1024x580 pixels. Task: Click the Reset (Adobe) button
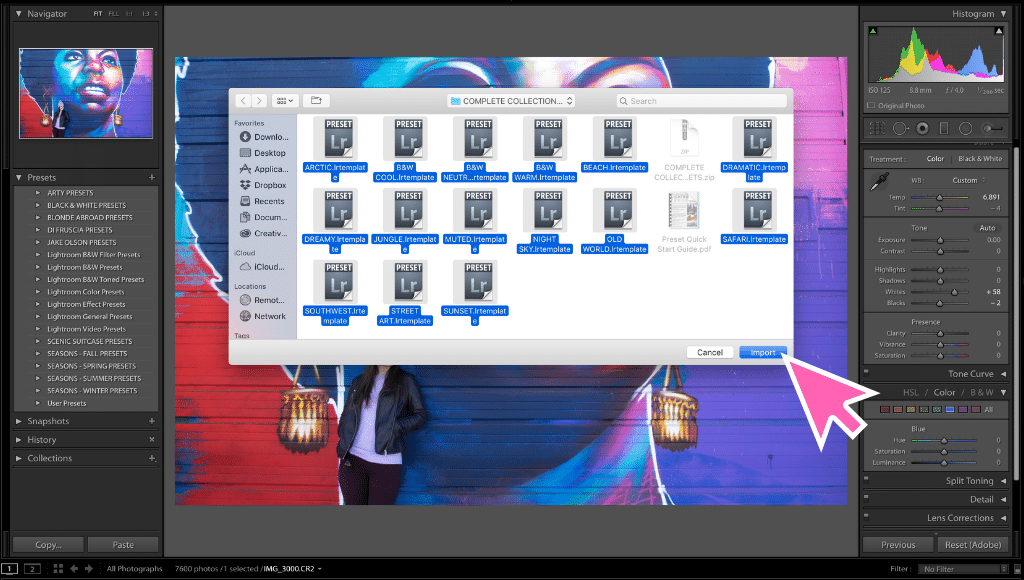[972, 545]
